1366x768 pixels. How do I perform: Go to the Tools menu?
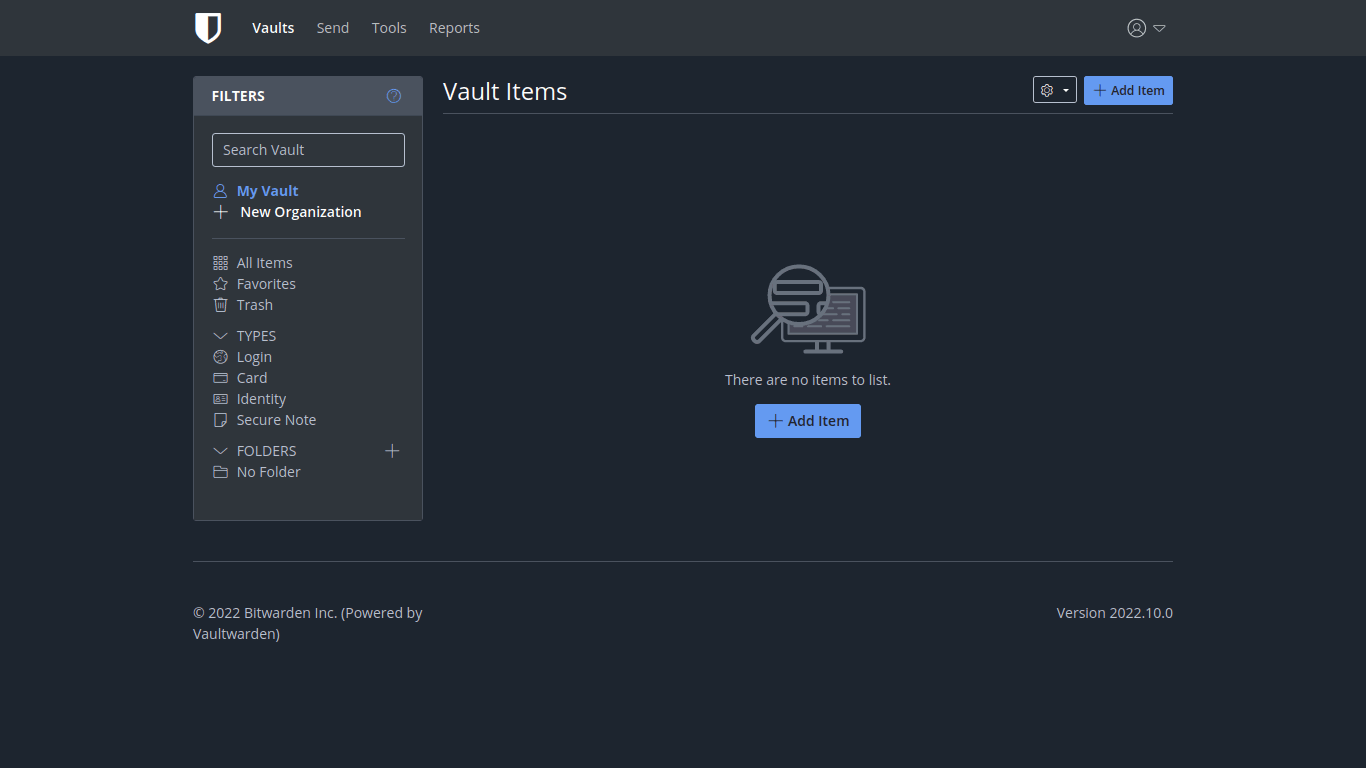[x=389, y=28]
